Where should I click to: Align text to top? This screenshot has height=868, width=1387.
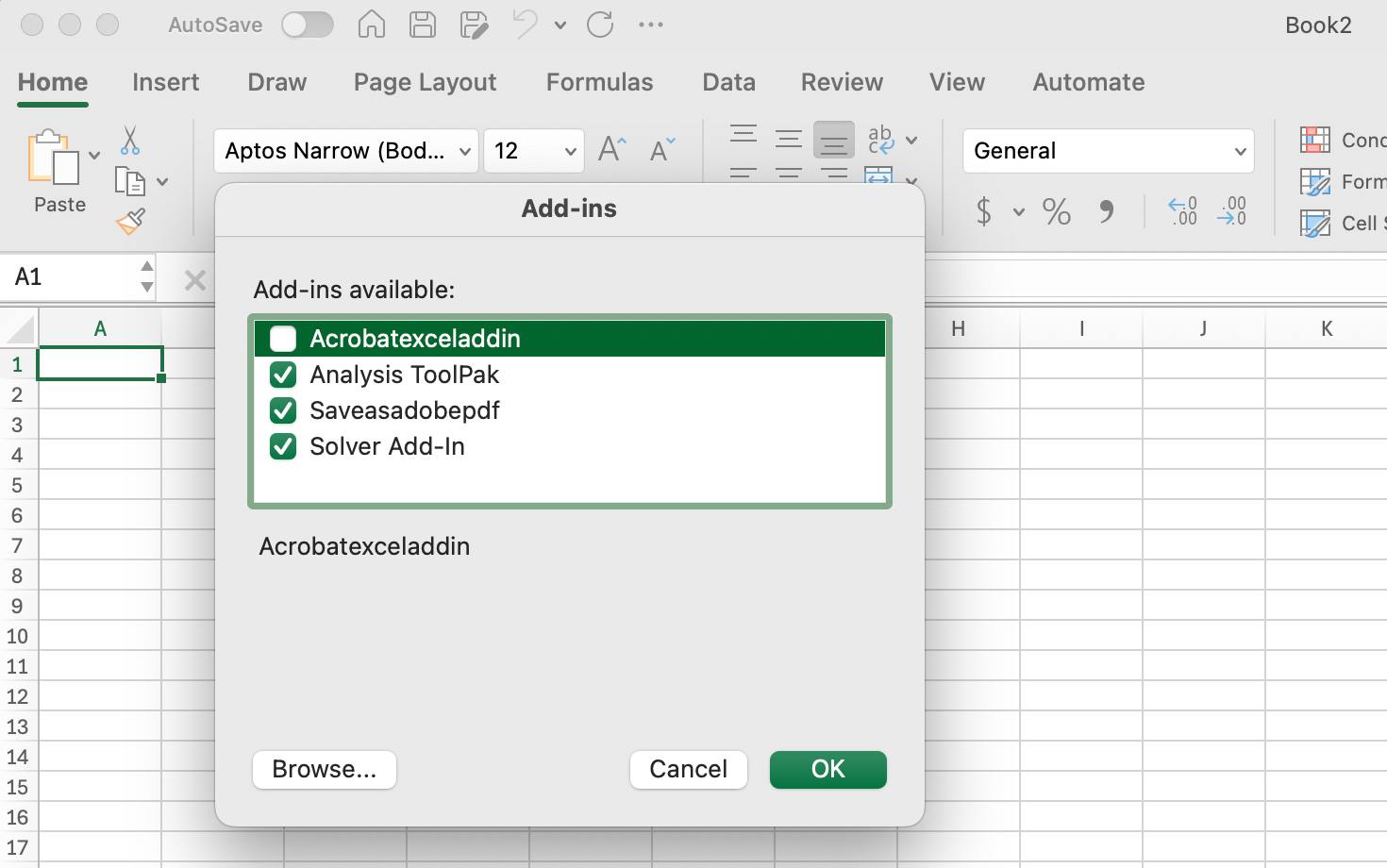point(744,133)
